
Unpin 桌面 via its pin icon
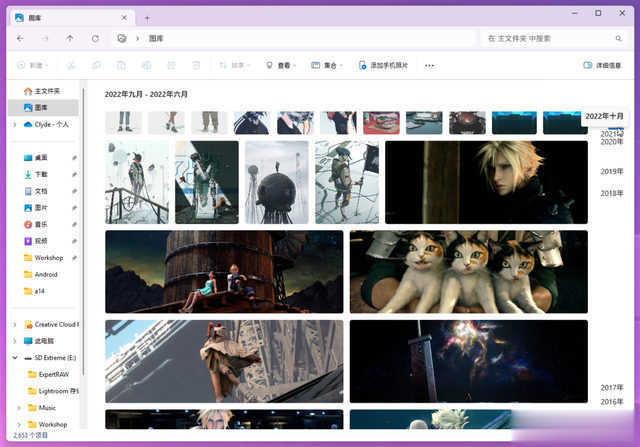pos(74,158)
